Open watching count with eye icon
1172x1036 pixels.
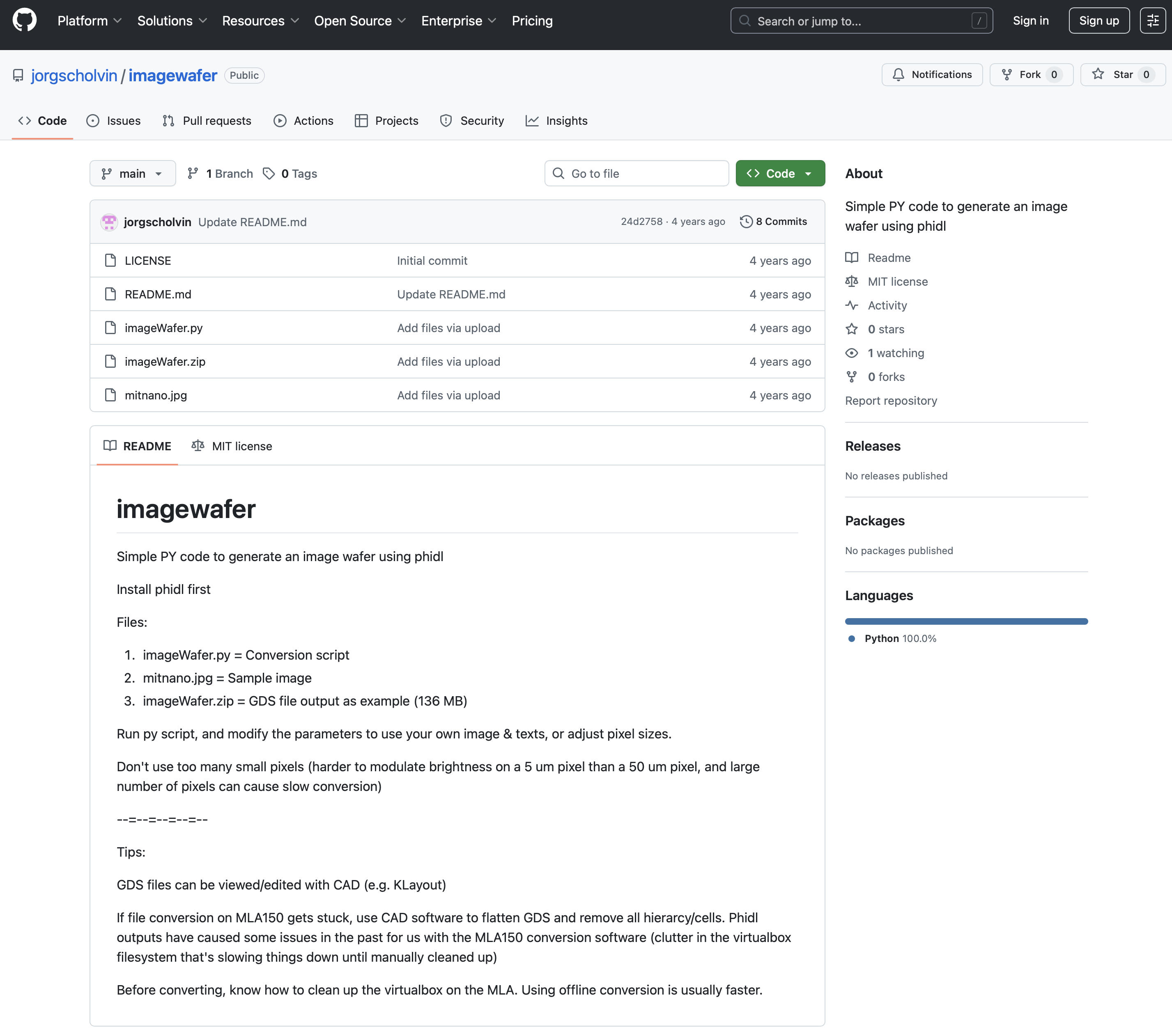pyautogui.click(x=895, y=353)
